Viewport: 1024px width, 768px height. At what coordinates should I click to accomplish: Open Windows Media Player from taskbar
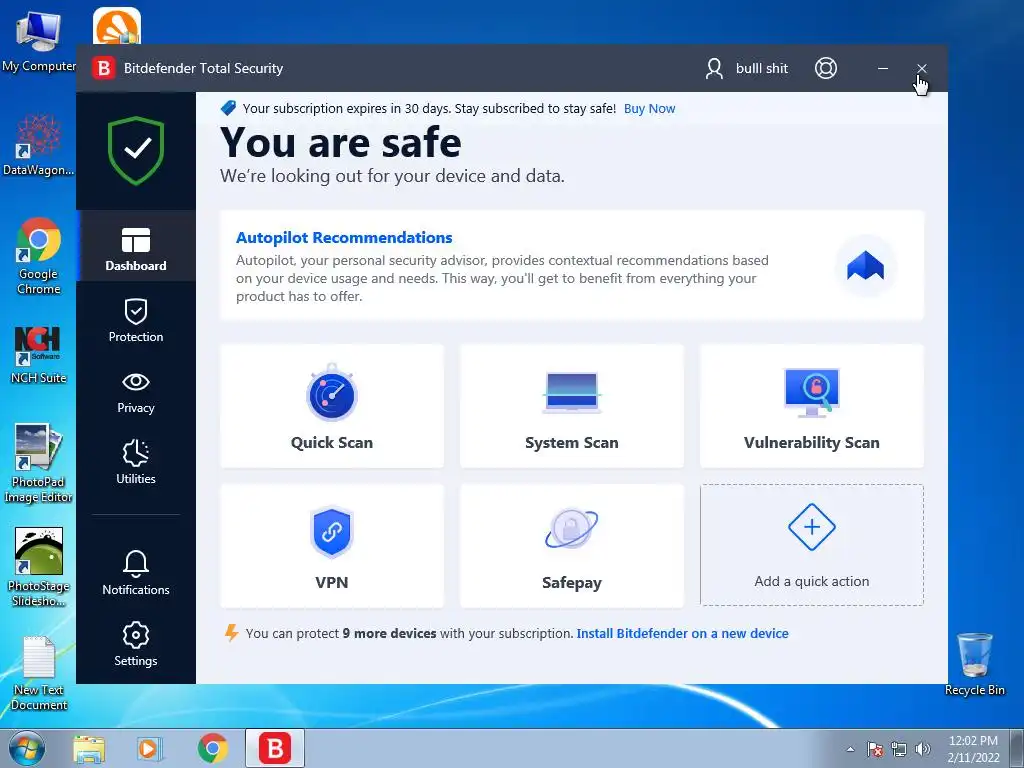point(150,749)
